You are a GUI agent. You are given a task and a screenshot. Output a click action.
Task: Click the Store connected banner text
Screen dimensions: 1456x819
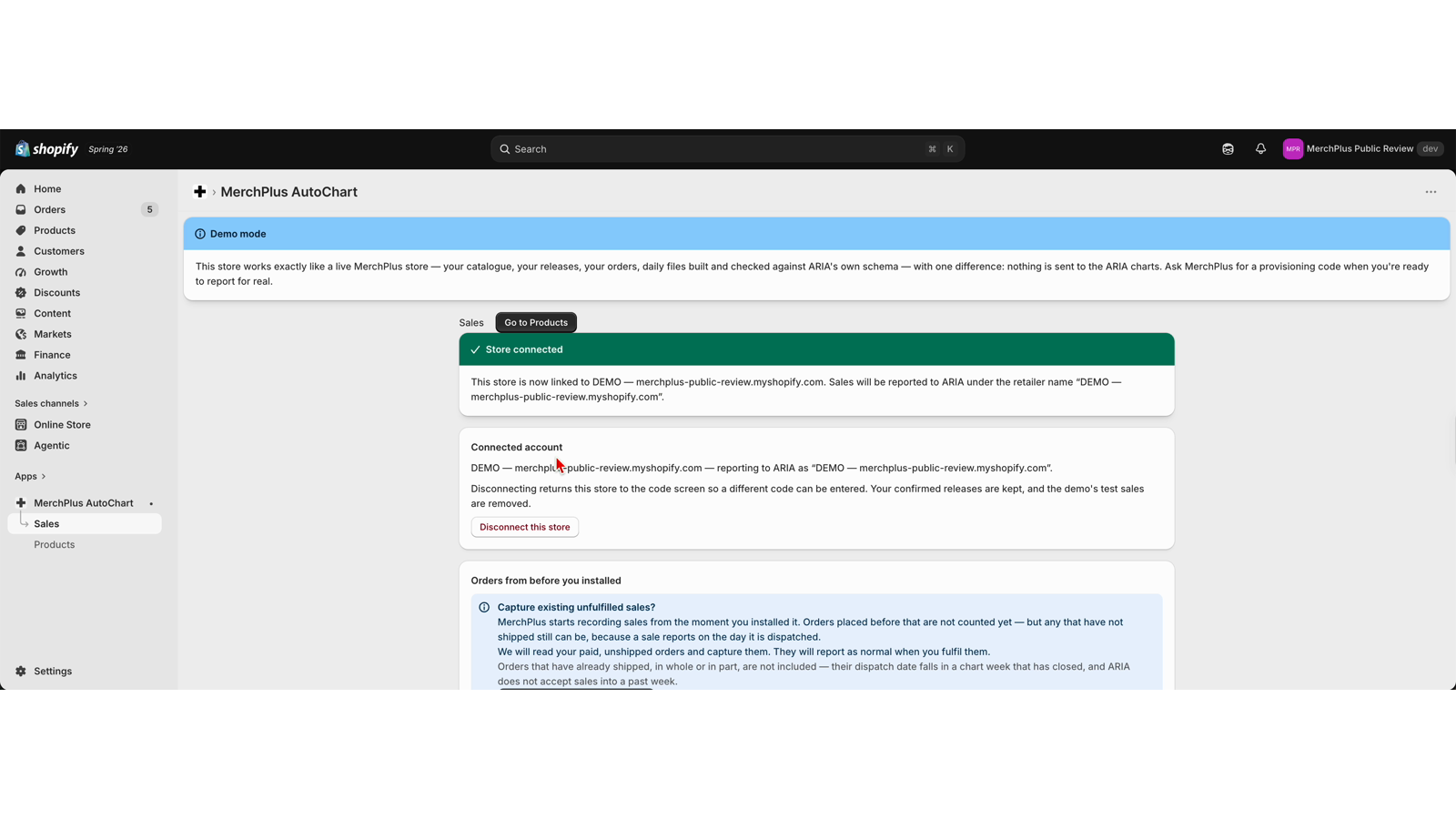pos(524,349)
